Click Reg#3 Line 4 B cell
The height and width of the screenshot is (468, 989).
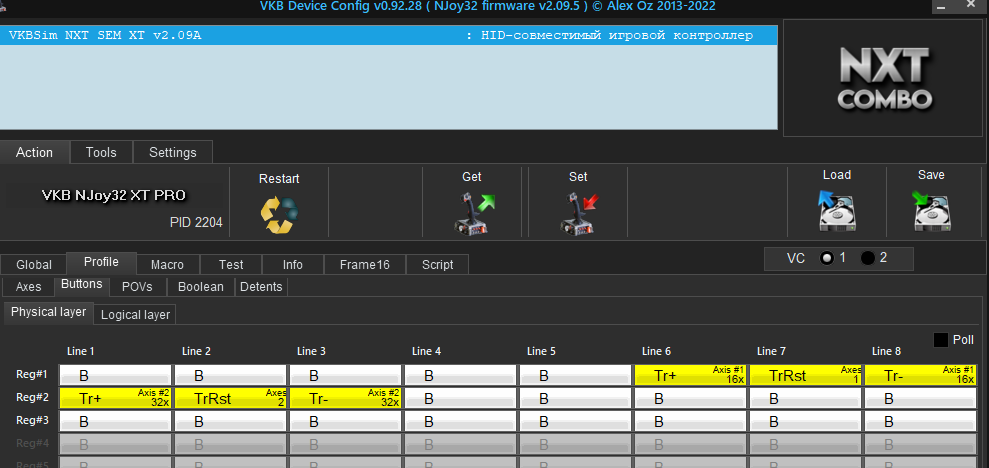click(x=460, y=421)
